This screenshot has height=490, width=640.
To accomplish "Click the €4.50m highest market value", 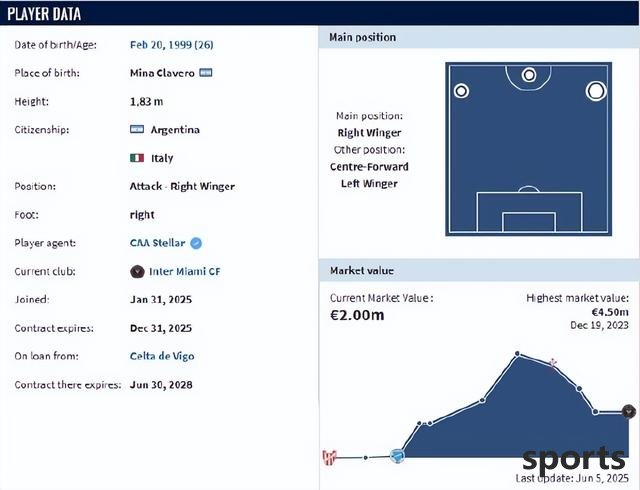I will click(x=610, y=312).
